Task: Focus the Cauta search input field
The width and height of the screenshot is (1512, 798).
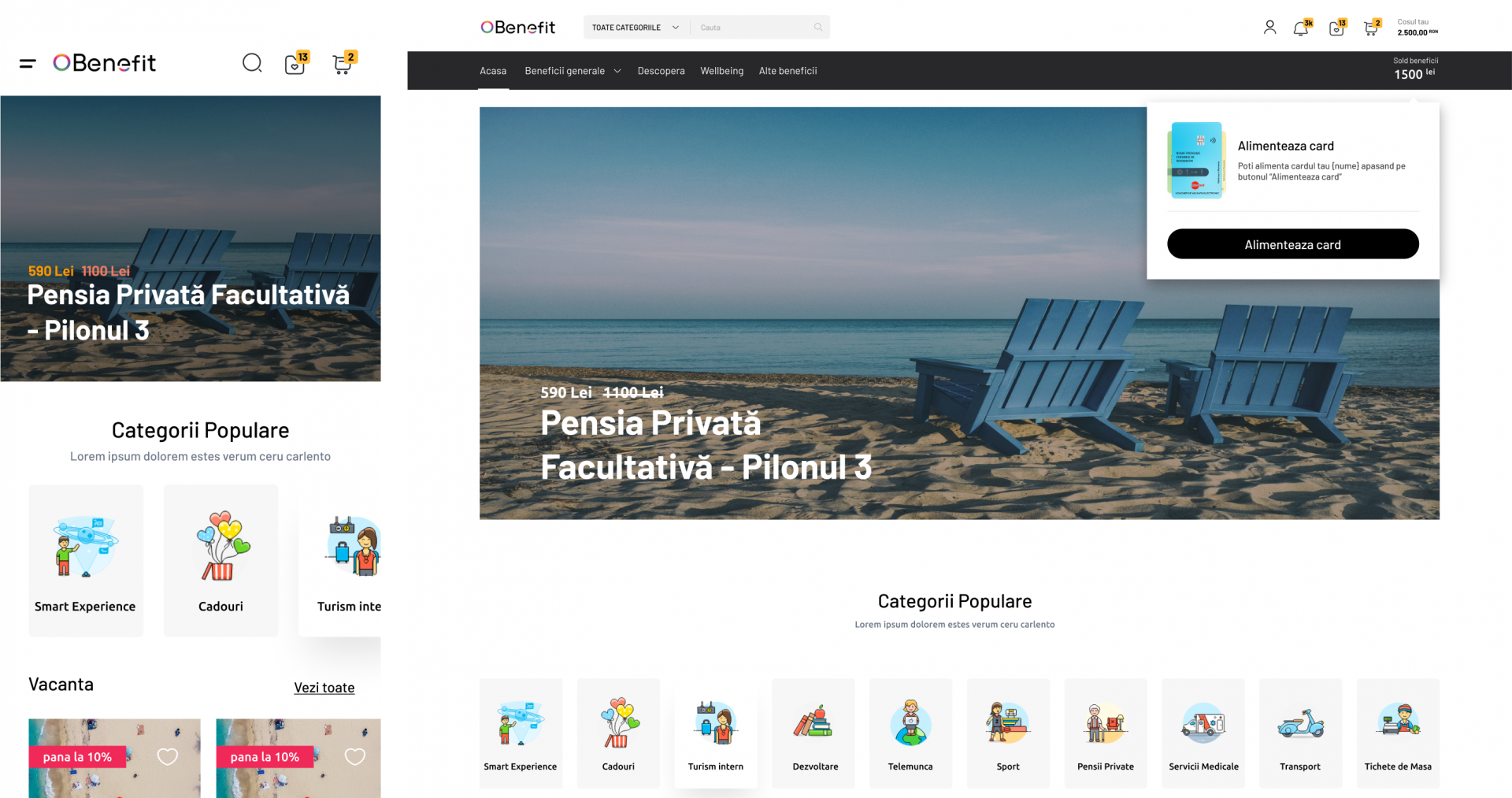Action: pyautogui.click(x=752, y=28)
